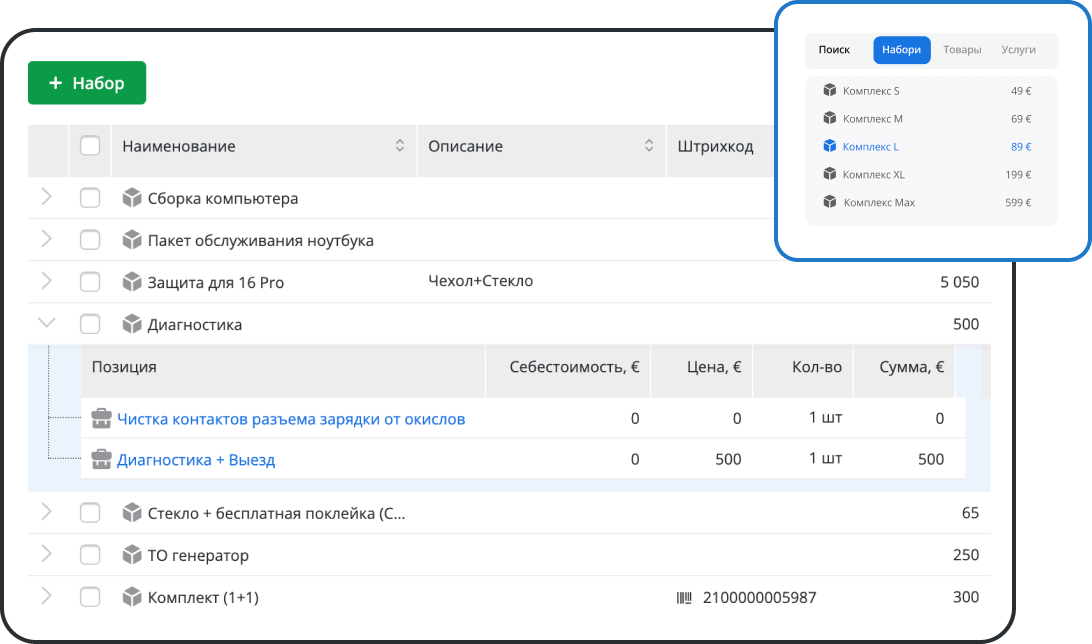Click the box icon beside Комплекс S
This screenshot has height=644, width=1092.
[828, 90]
